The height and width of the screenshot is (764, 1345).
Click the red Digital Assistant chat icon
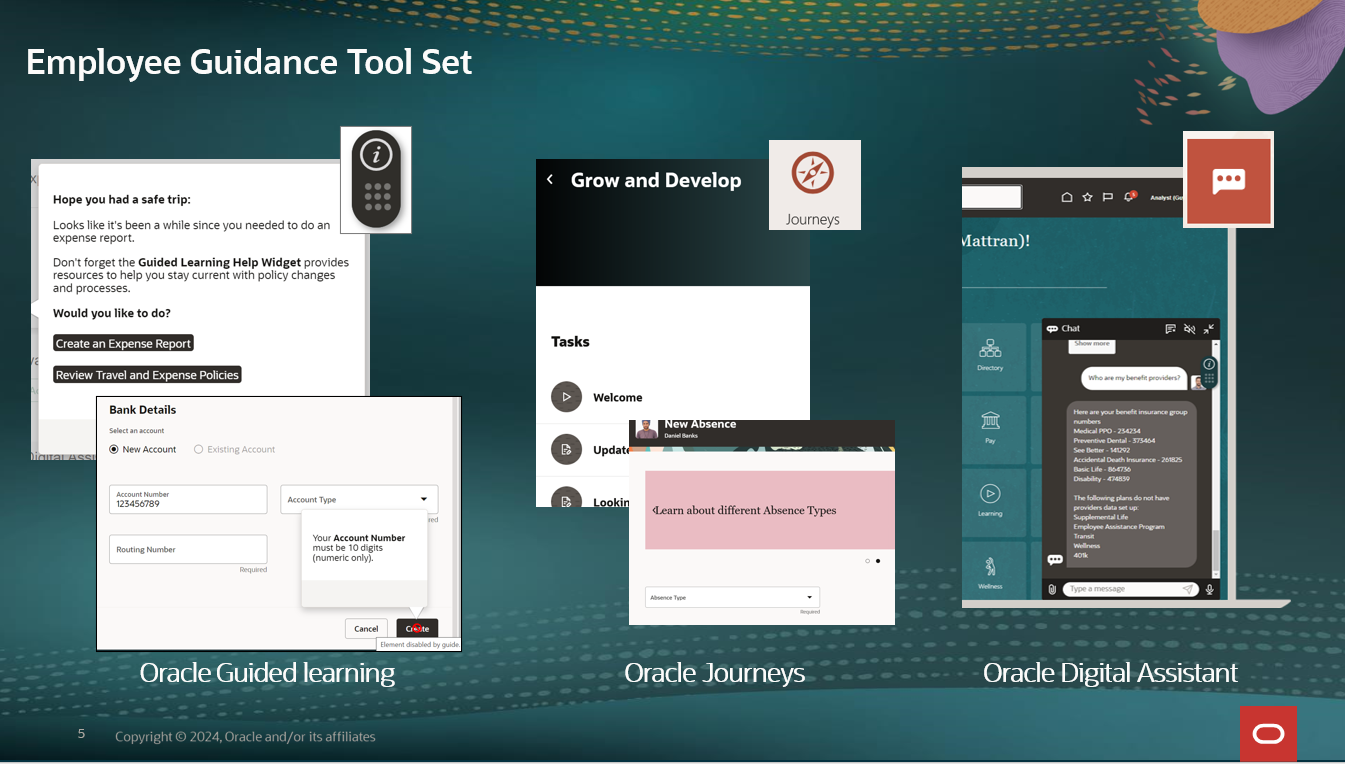1228,180
